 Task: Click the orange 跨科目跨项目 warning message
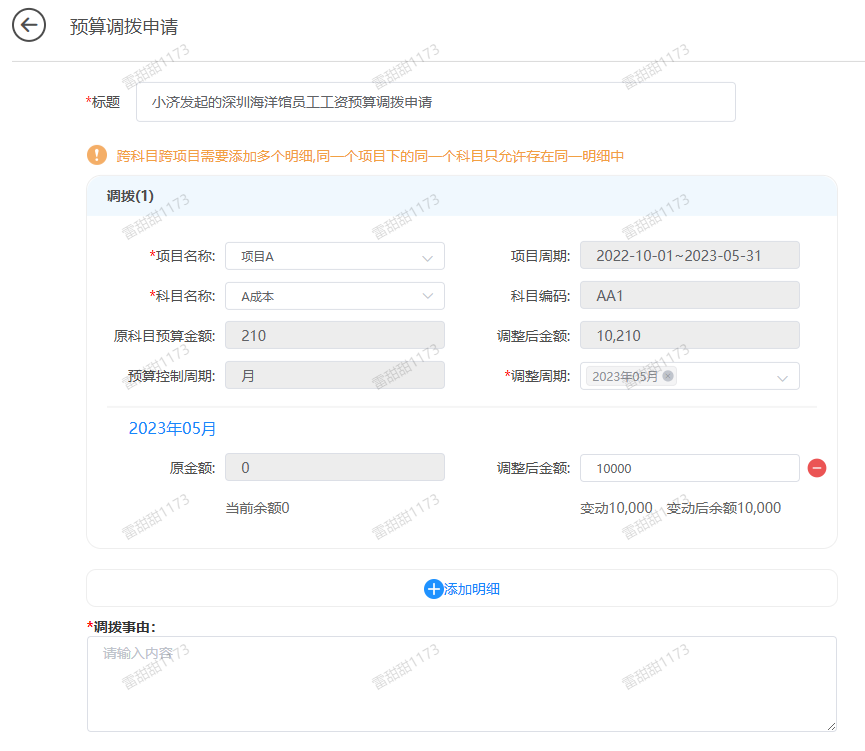[x=370, y=156]
